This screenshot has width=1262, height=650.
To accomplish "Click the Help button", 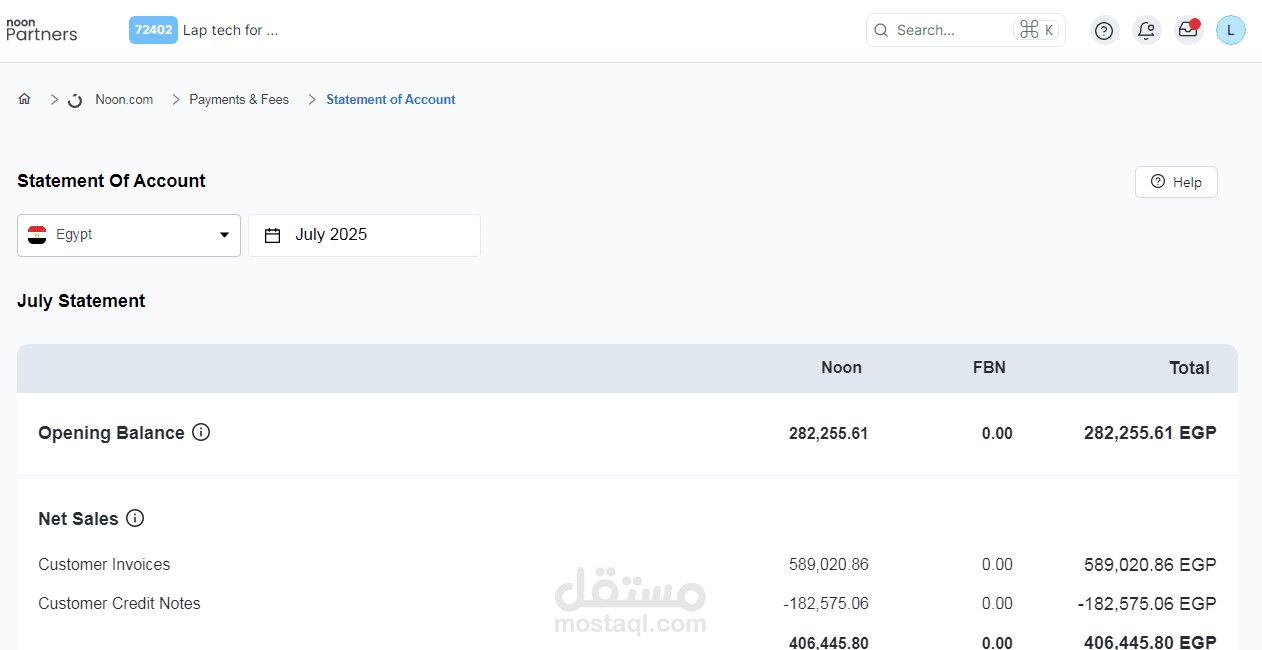I will point(1176,182).
